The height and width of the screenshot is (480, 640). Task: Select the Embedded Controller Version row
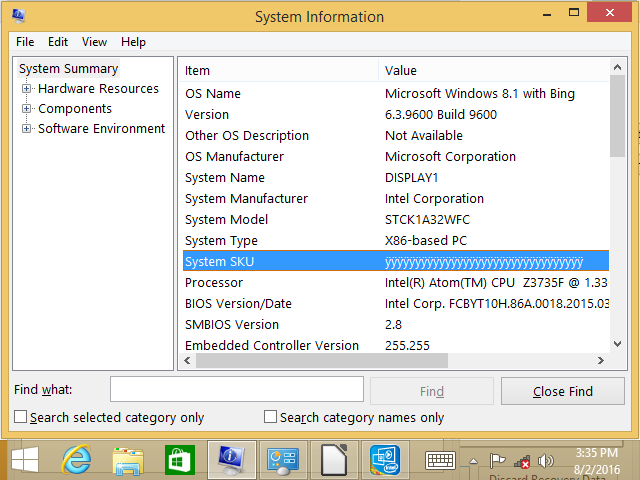pyautogui.click(x=396, y=346)
